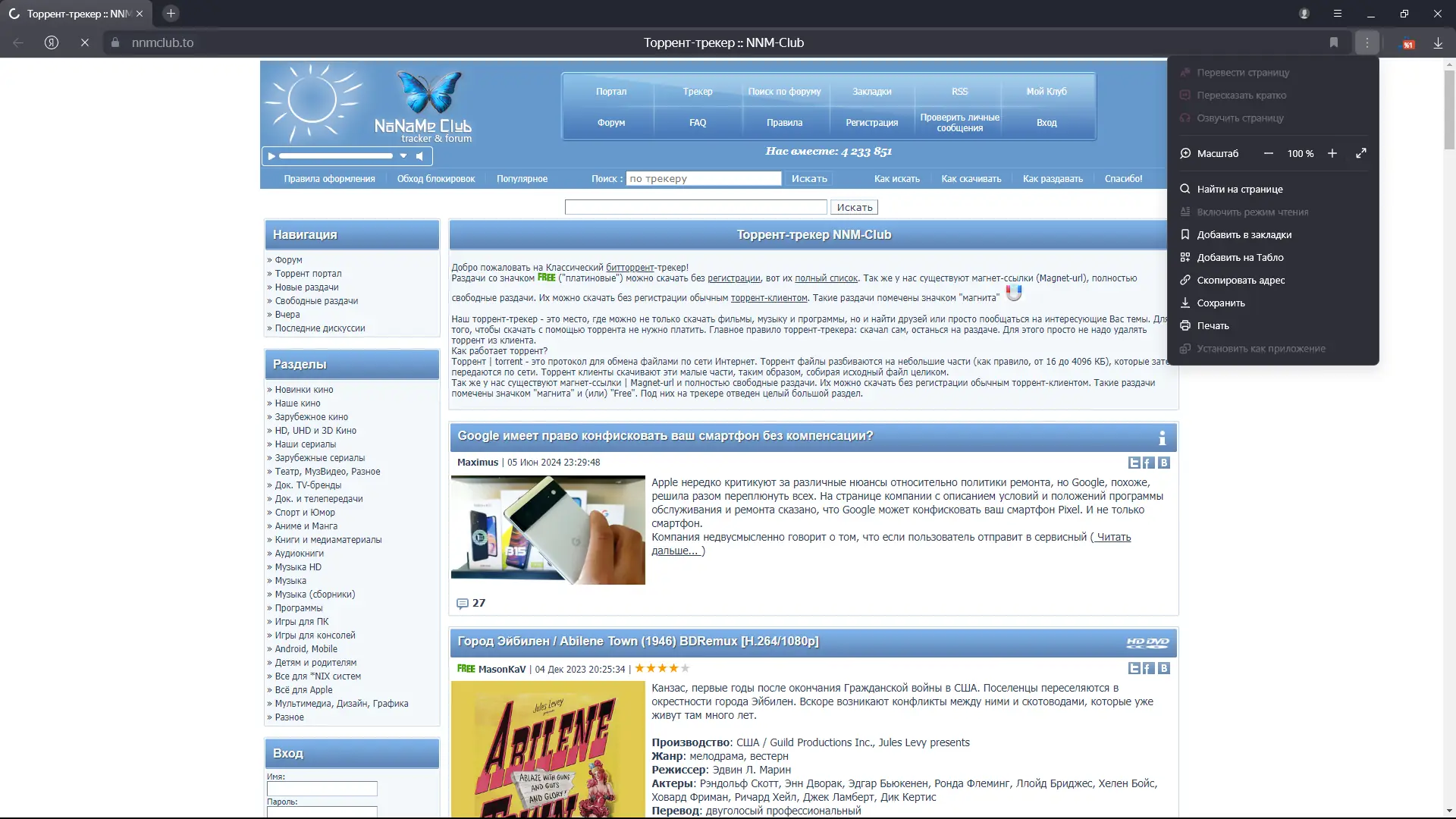Click the play button in the radio player
The width and height of the screenshot is (1456, 819).
click(271, 156)
